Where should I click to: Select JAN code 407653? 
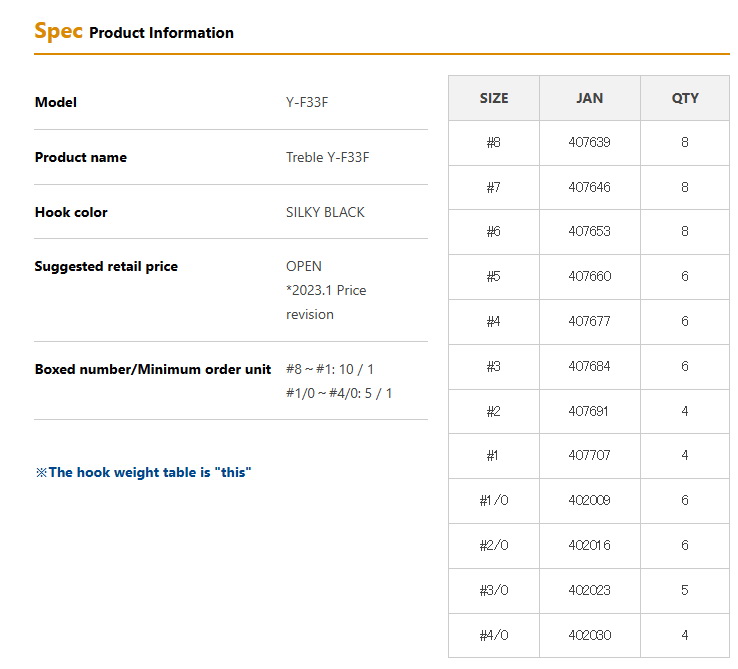coord(589,231)
